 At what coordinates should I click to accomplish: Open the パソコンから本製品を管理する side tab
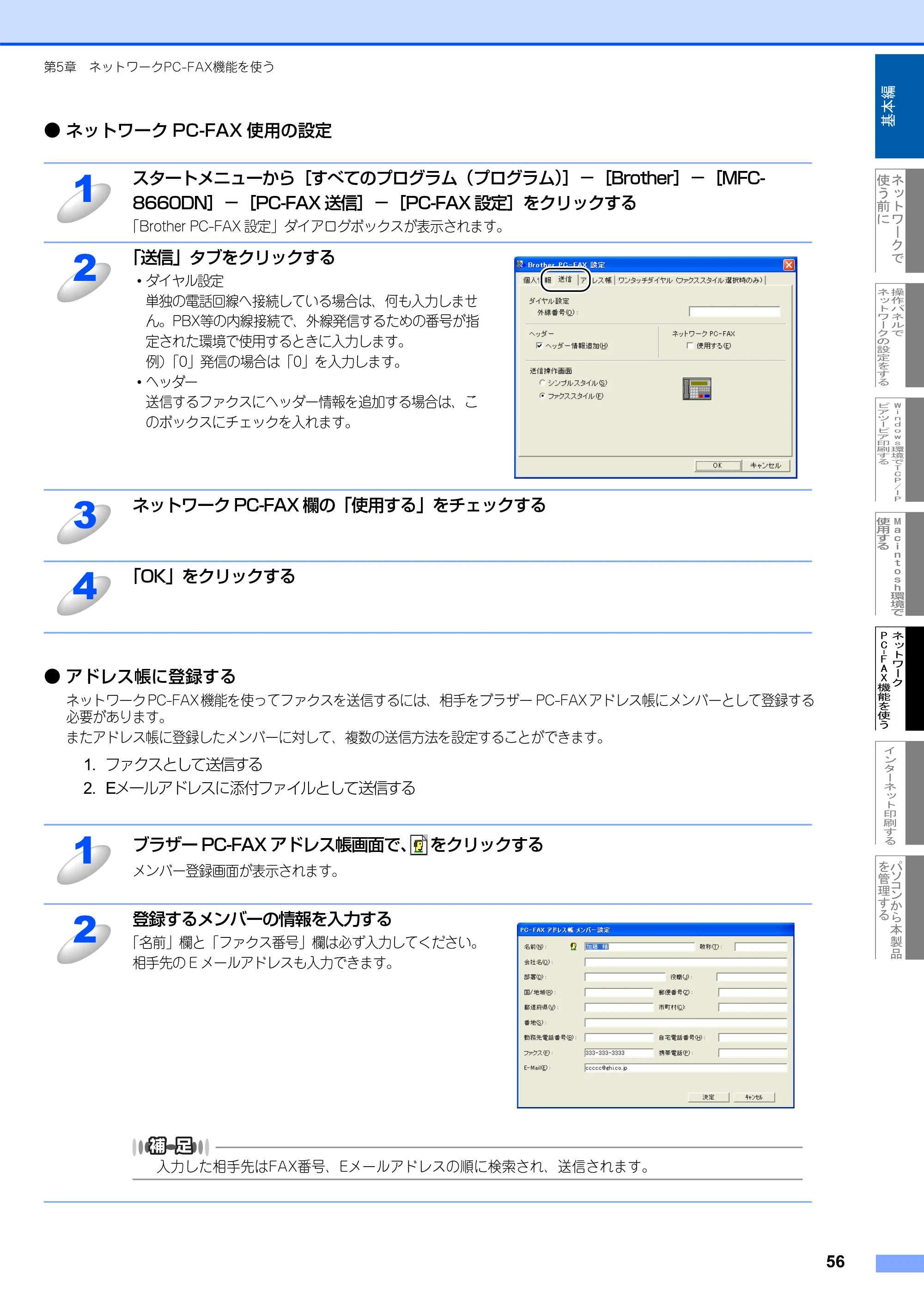[x=899, y=907]
